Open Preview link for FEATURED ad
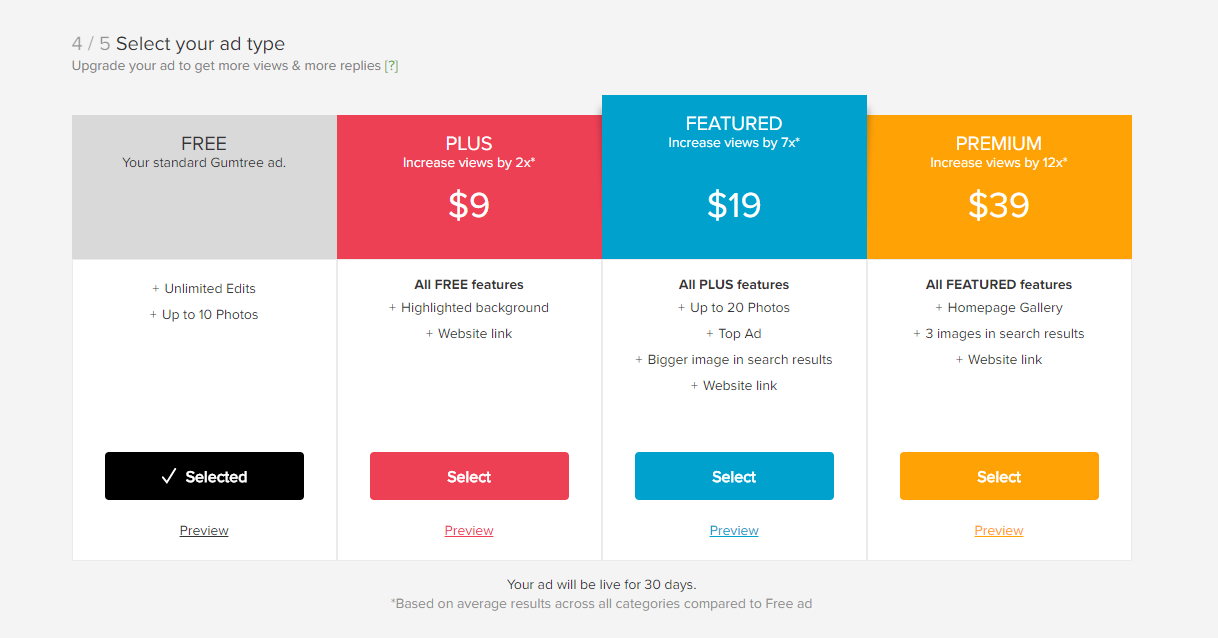The height and width of the screenshot is (638, 1218). pyautogui.click(x=734, y=531)
